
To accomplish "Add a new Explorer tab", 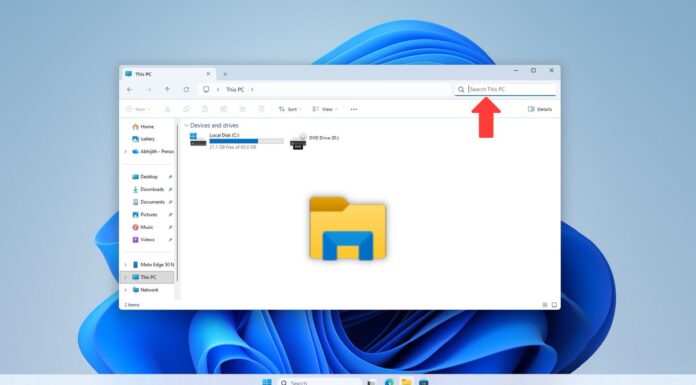I will click(x=225, y=74).
